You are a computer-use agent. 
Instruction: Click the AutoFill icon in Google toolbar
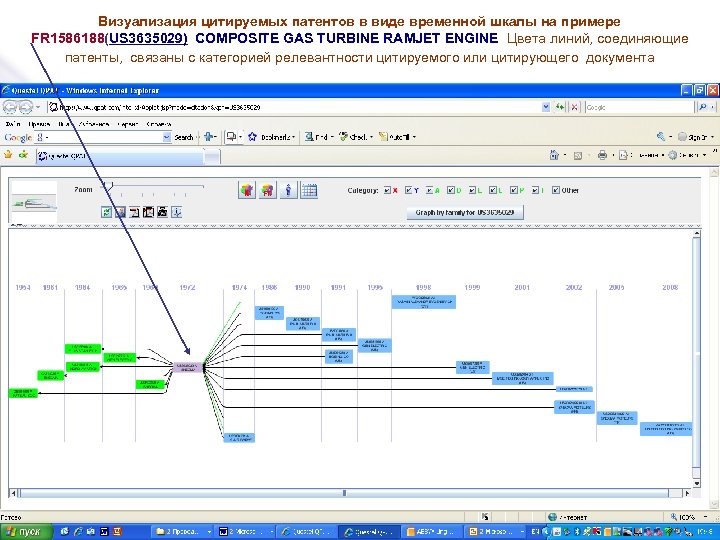tap(383, 136)
